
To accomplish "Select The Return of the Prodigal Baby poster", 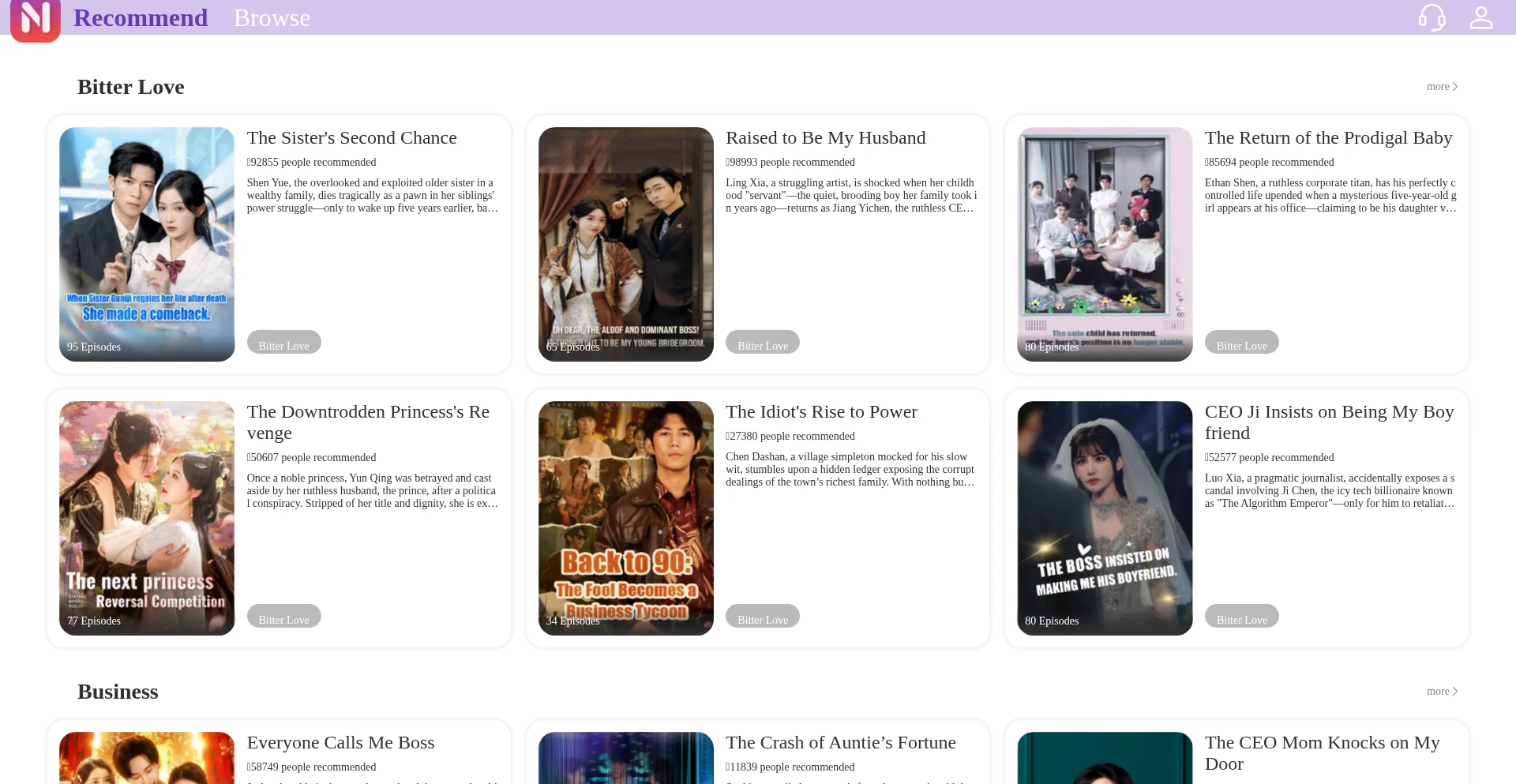I will 1105,244.
